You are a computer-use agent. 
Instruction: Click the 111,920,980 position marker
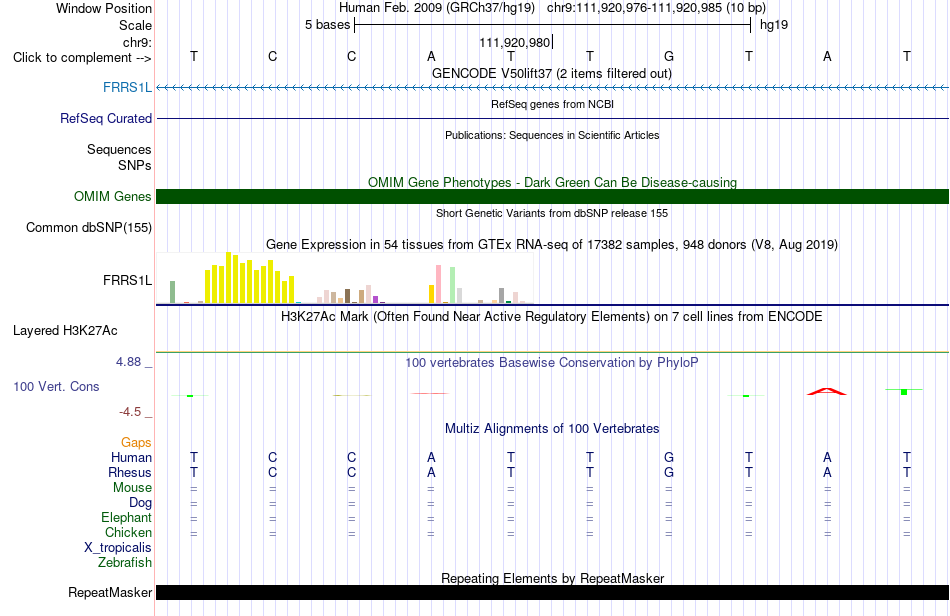pyautogui.click(x=516, y=42)
